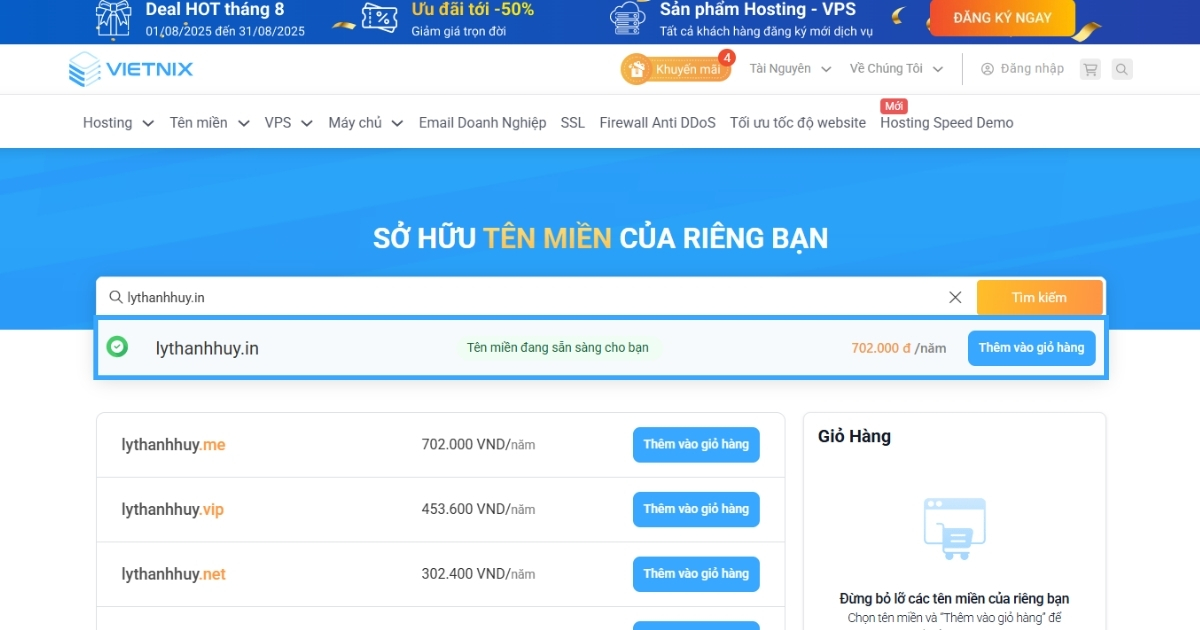Image resolution: width=1200 pixels, height=630 pixels.
Task: Click the X to clear the domain search field
Action: tap(955, 297)
